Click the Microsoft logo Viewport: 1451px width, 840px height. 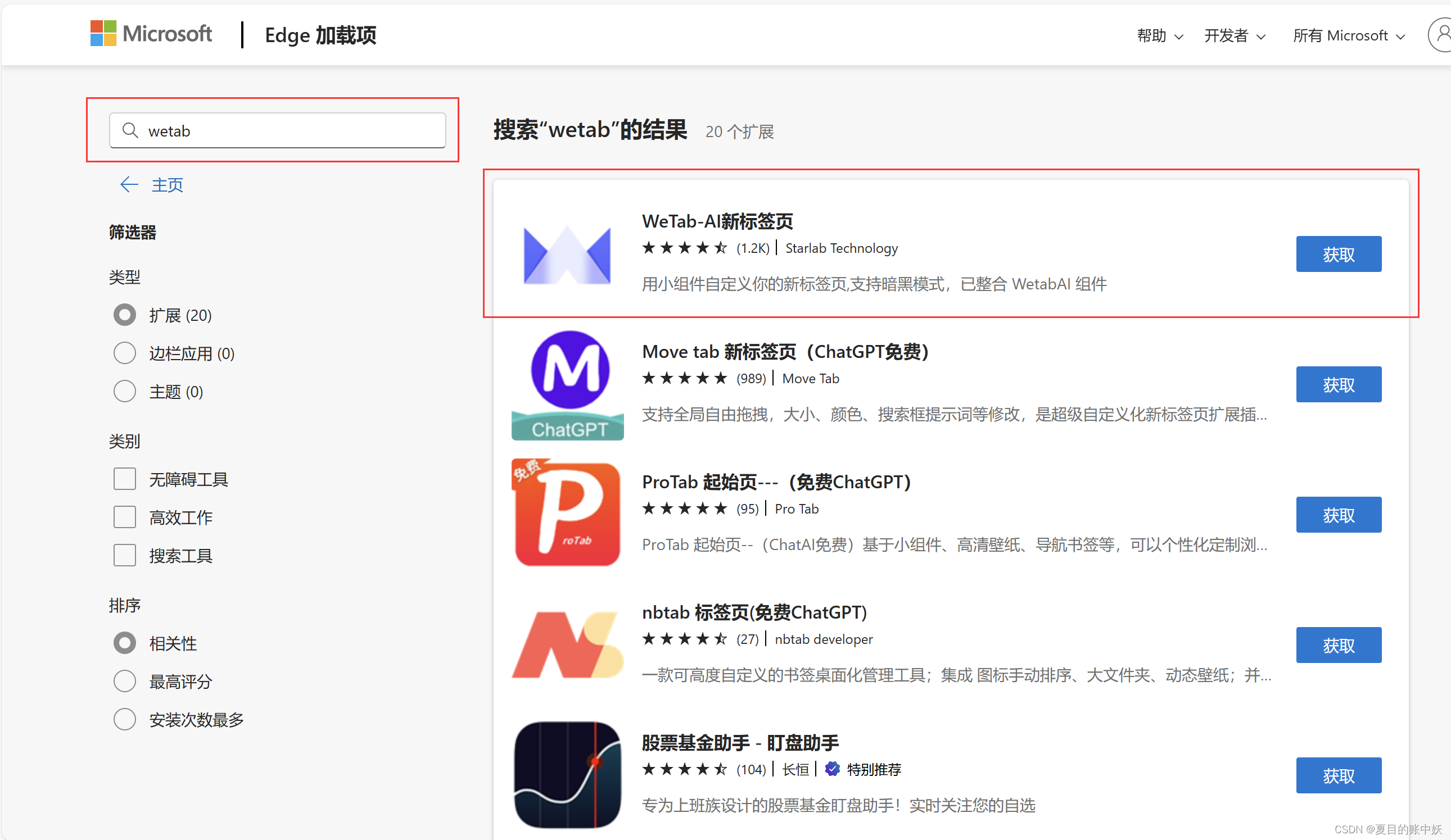(151, 34)
